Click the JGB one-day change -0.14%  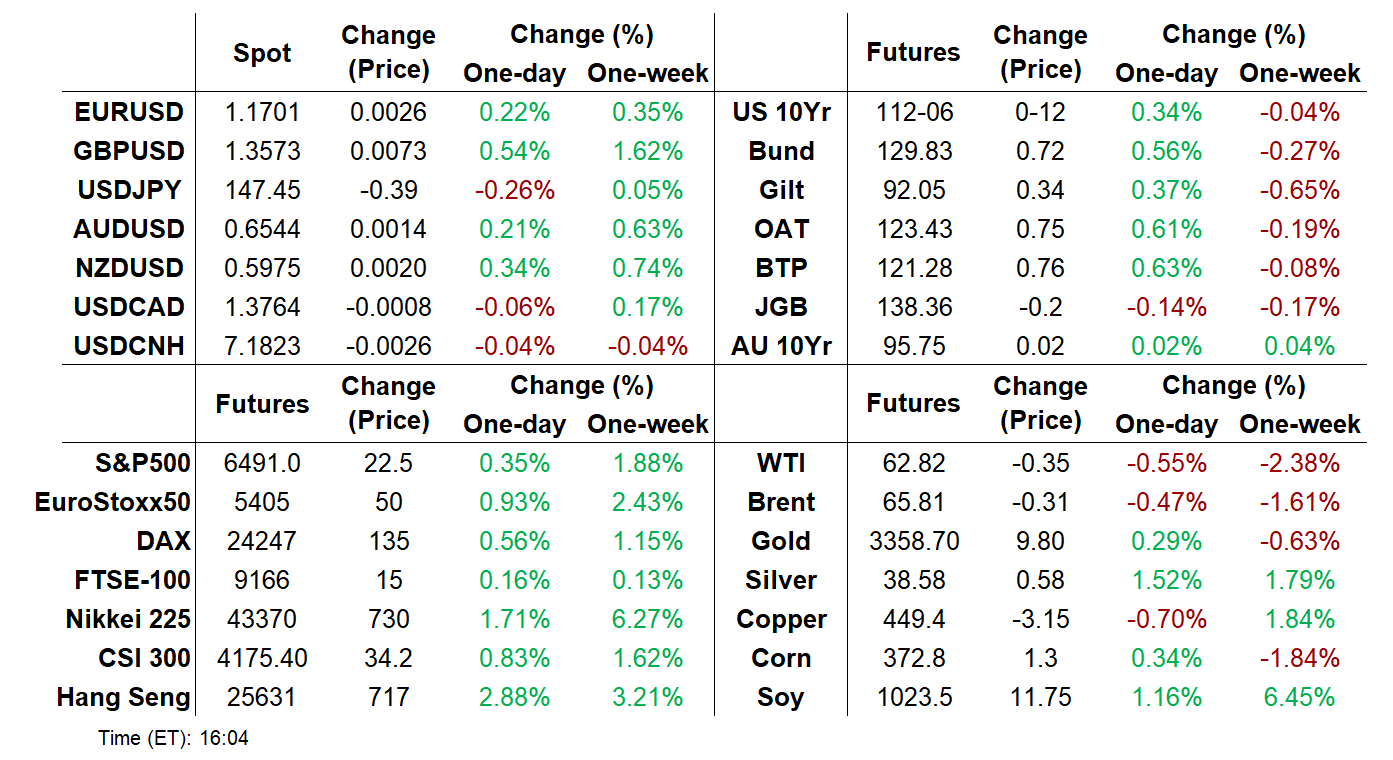(1166, 307)
